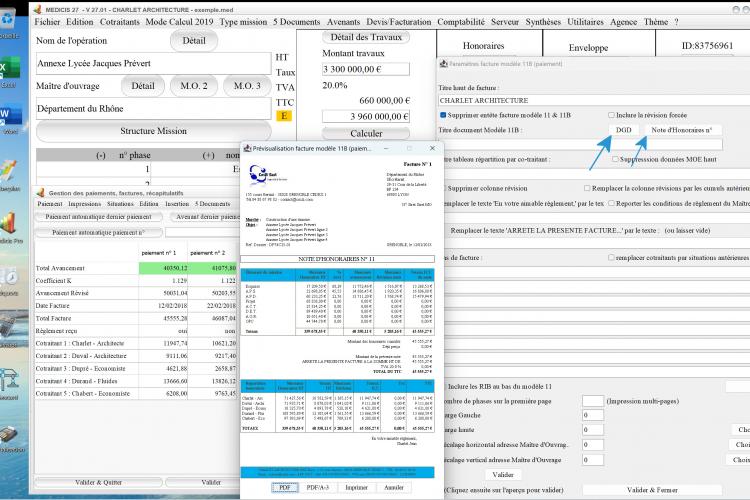Viewport: 750px width, 500px height.
Task: Click the Paiement automatique paiement n° button
Action: (99, 233)
